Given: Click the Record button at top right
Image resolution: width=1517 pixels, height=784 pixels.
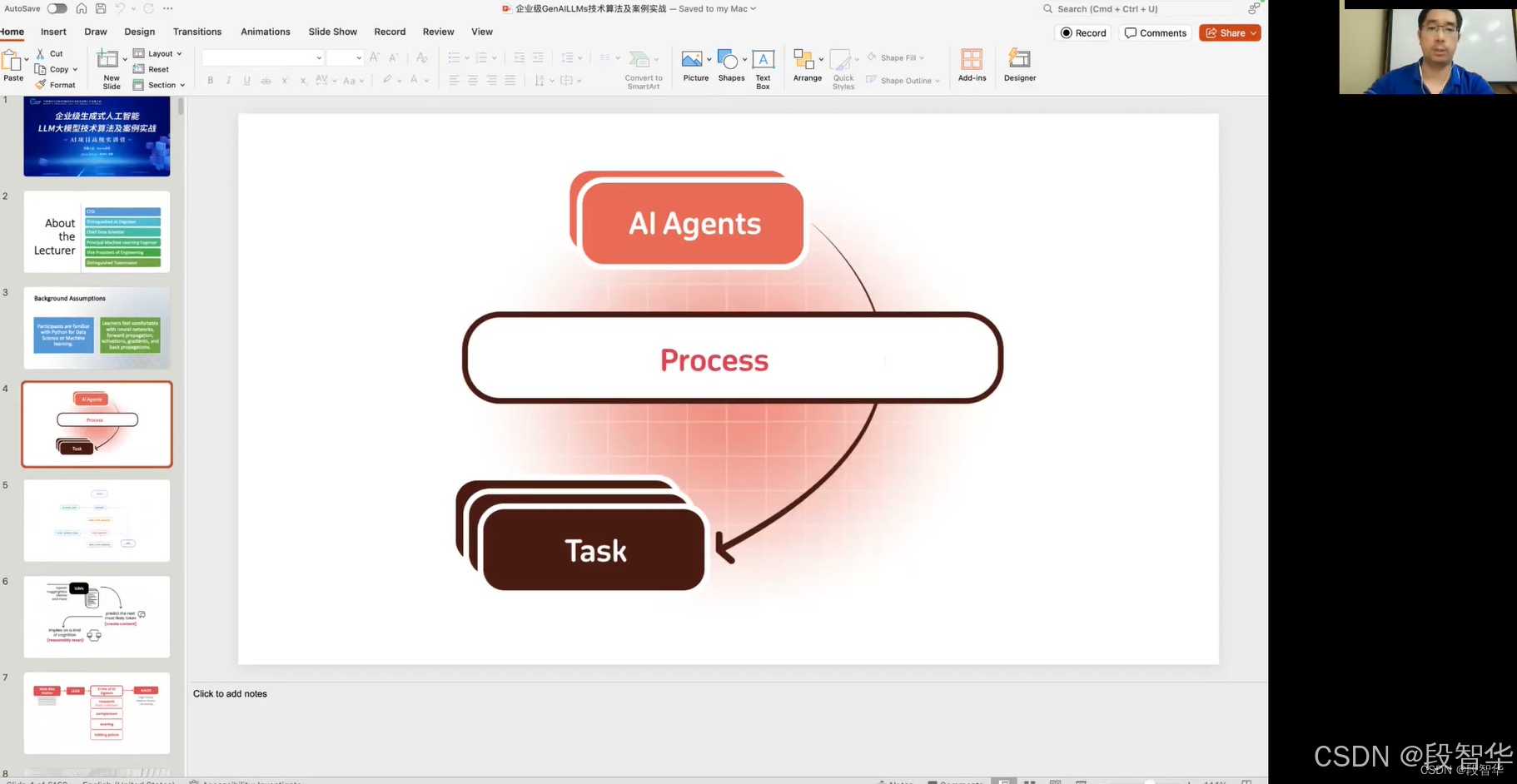Looking at the screenshot, I should click(1083, 33).
